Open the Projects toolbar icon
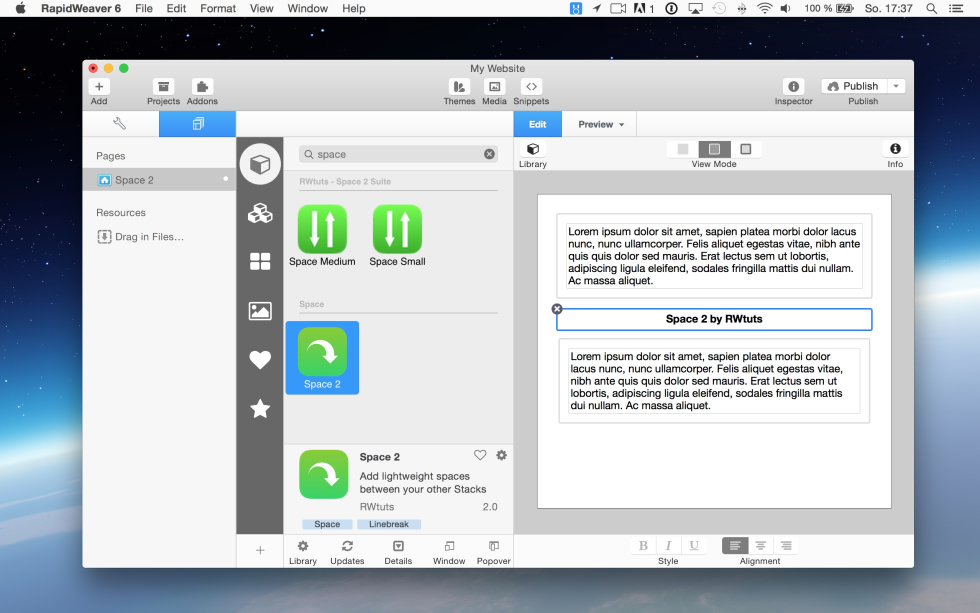 pos(163,87)
